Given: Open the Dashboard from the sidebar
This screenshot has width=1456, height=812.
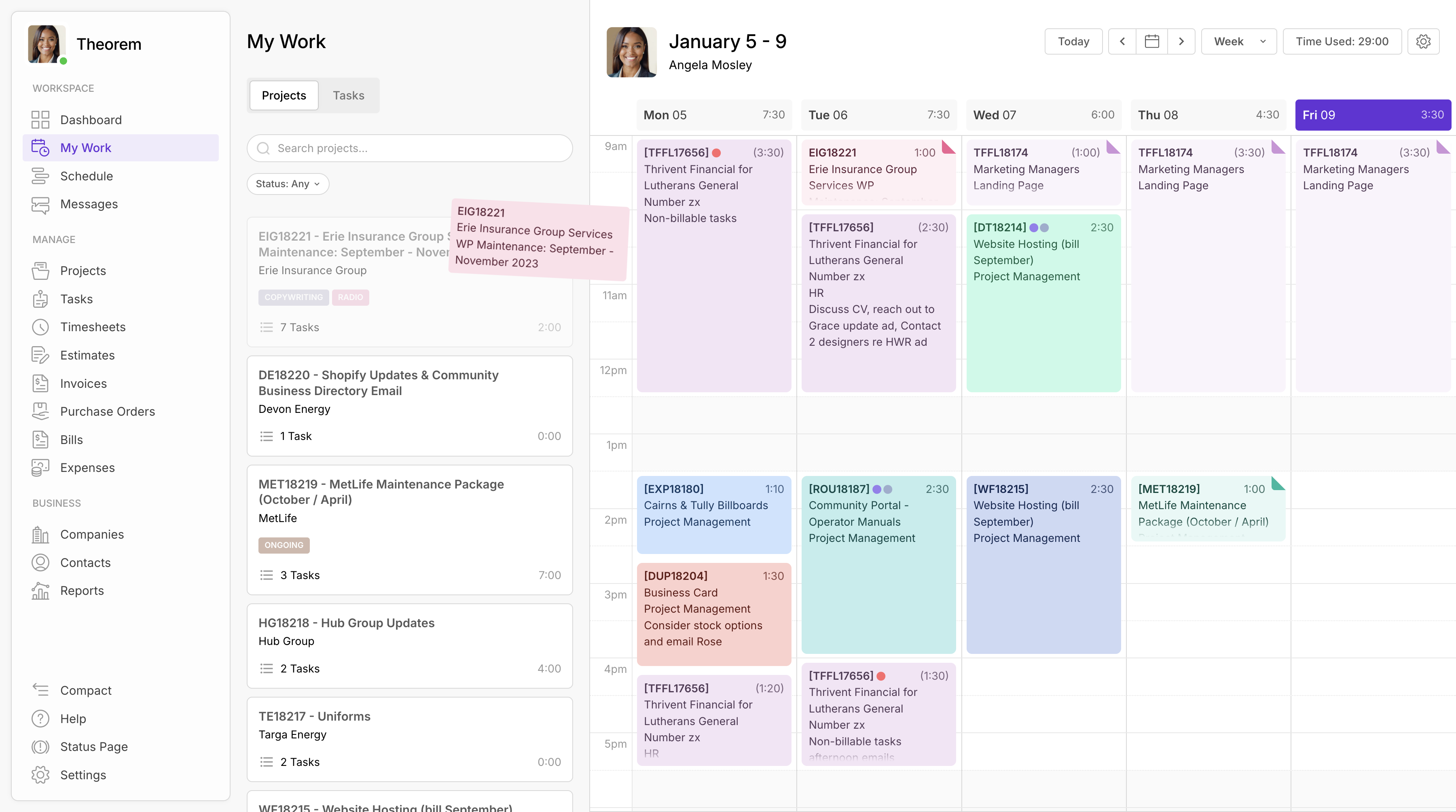Looking at the screenshot, I should click(x=91, y=119).
